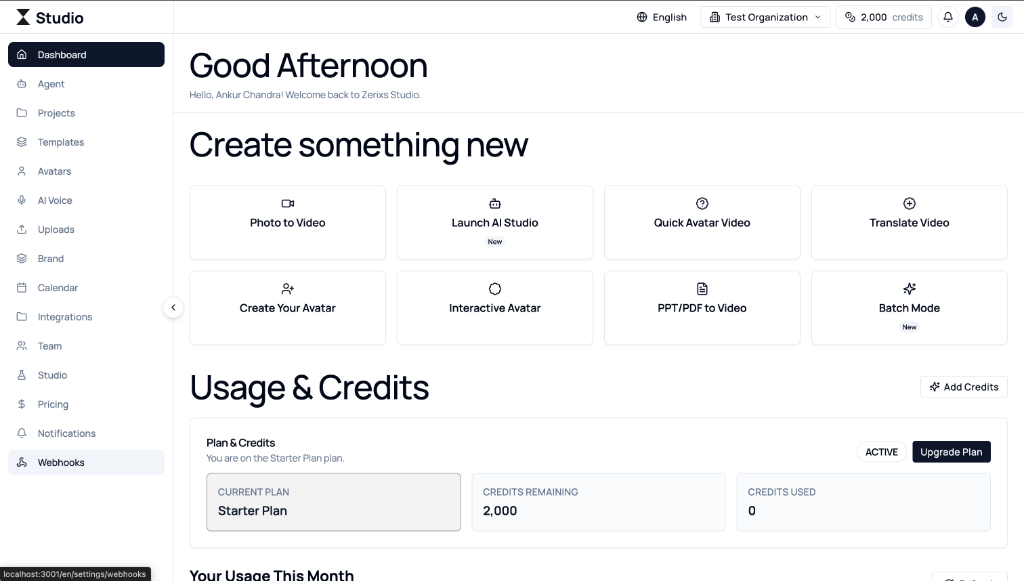Viewport: 1024px width, 581px height.
Task: Choose the Translate Video card
Action: (x=909, y=222)
